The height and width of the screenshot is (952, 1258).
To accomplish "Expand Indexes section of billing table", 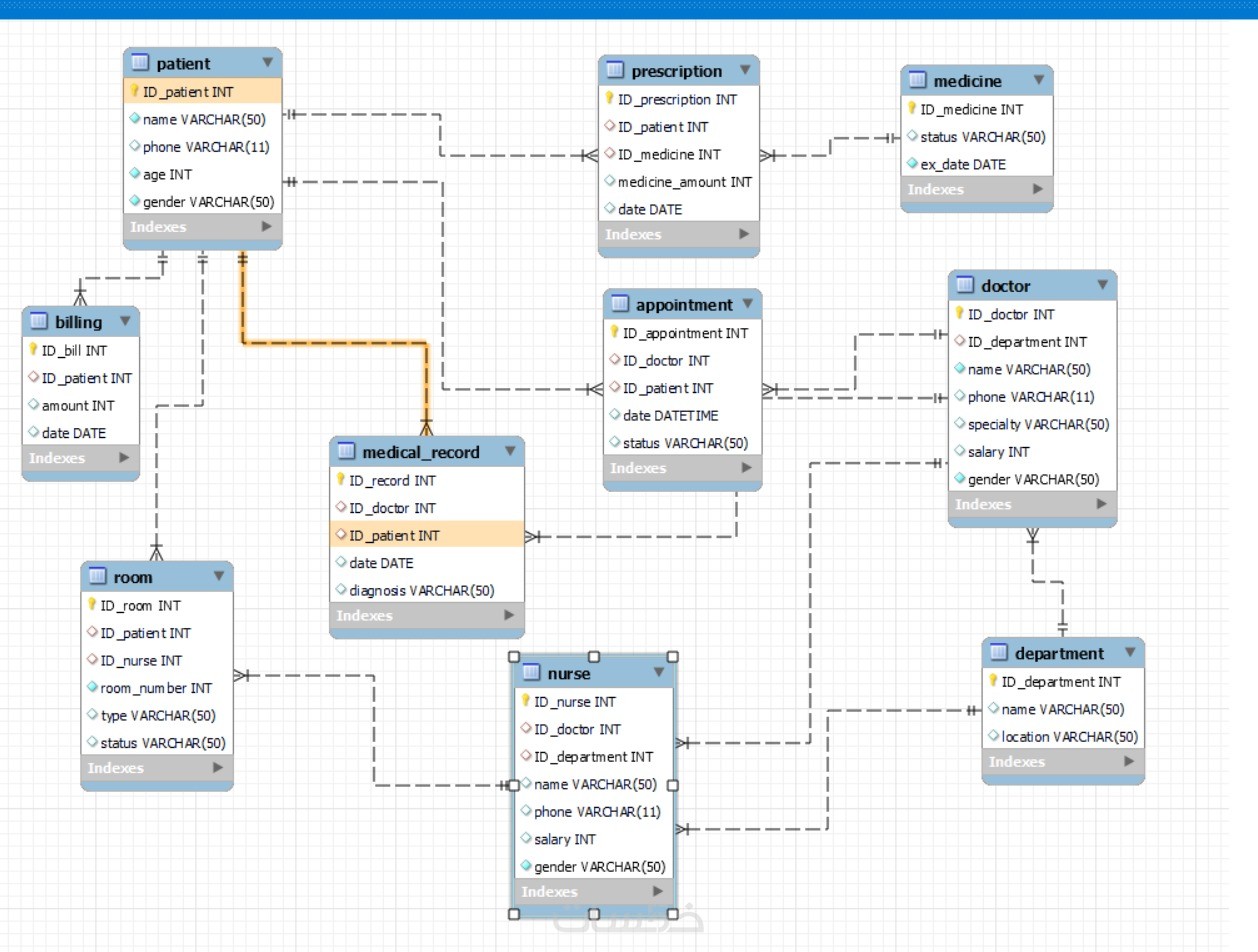I will (x=124, y=458).
